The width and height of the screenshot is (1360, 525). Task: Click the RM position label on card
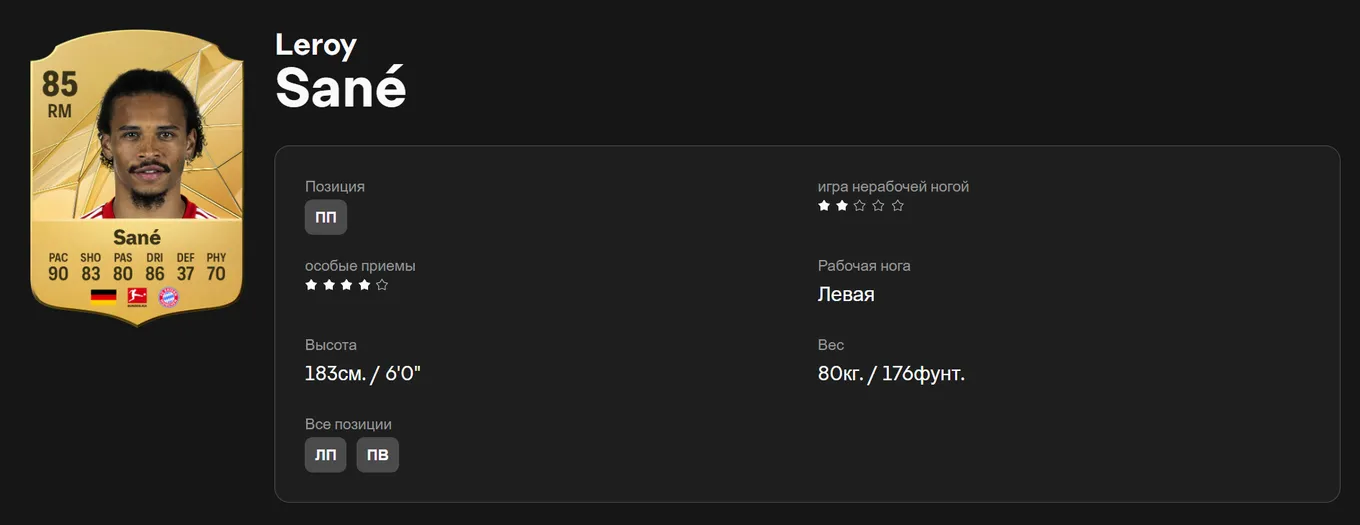point(60,111)
